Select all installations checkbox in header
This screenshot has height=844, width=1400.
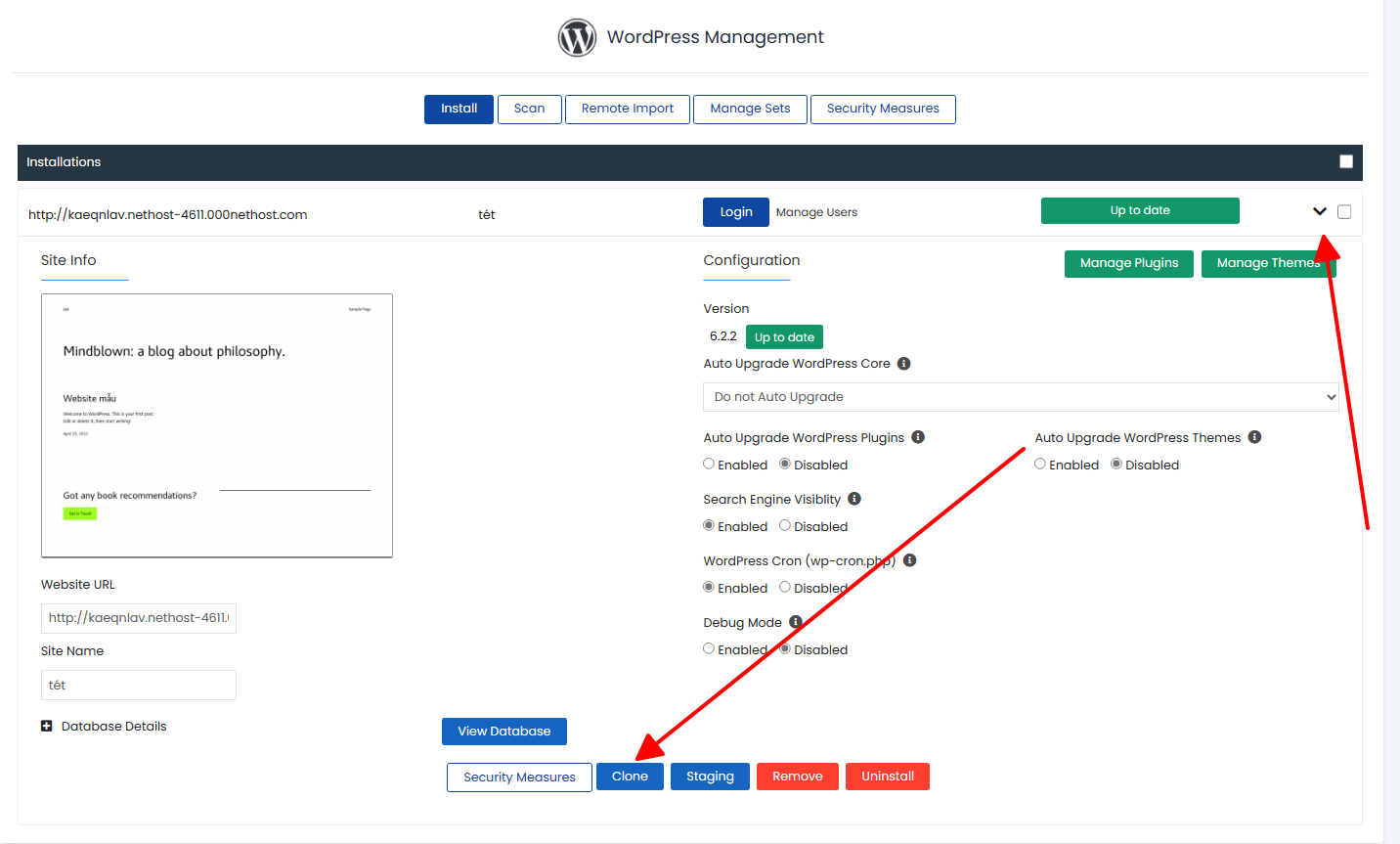tap(1346, 161)
